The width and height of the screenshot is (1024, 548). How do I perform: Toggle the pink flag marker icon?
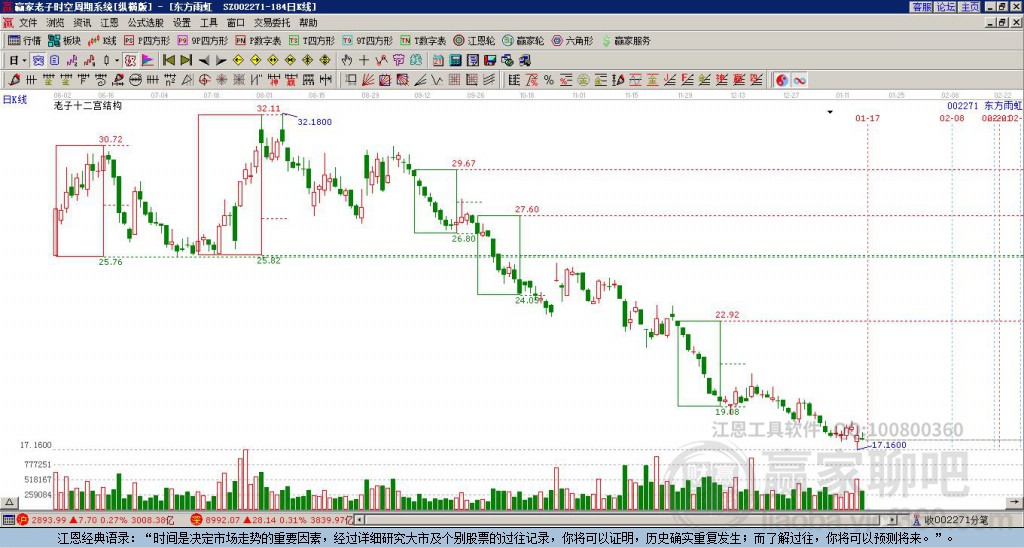(148, 60)
